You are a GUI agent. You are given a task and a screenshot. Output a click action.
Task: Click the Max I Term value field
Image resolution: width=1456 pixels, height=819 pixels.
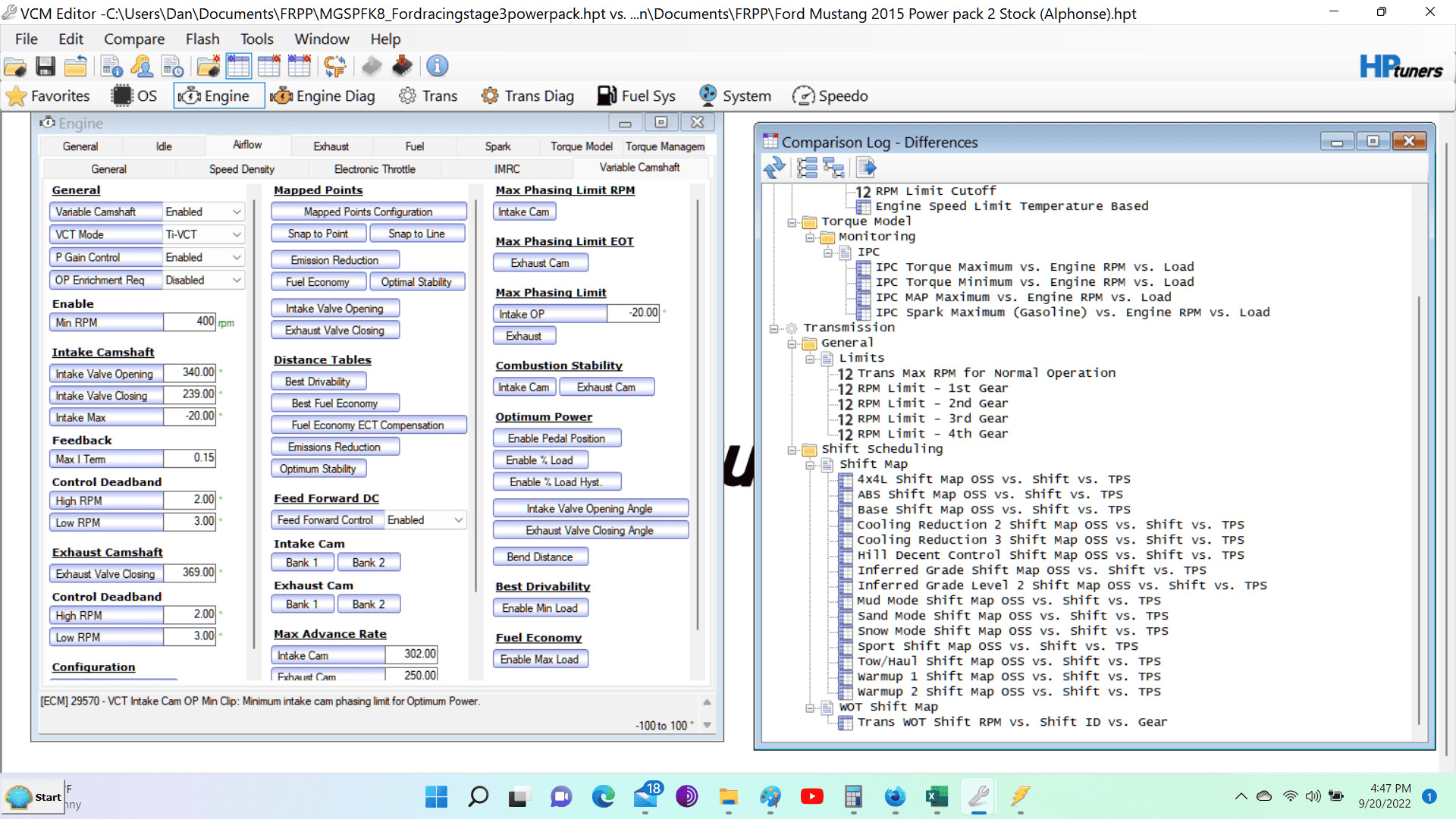[190, 459]
